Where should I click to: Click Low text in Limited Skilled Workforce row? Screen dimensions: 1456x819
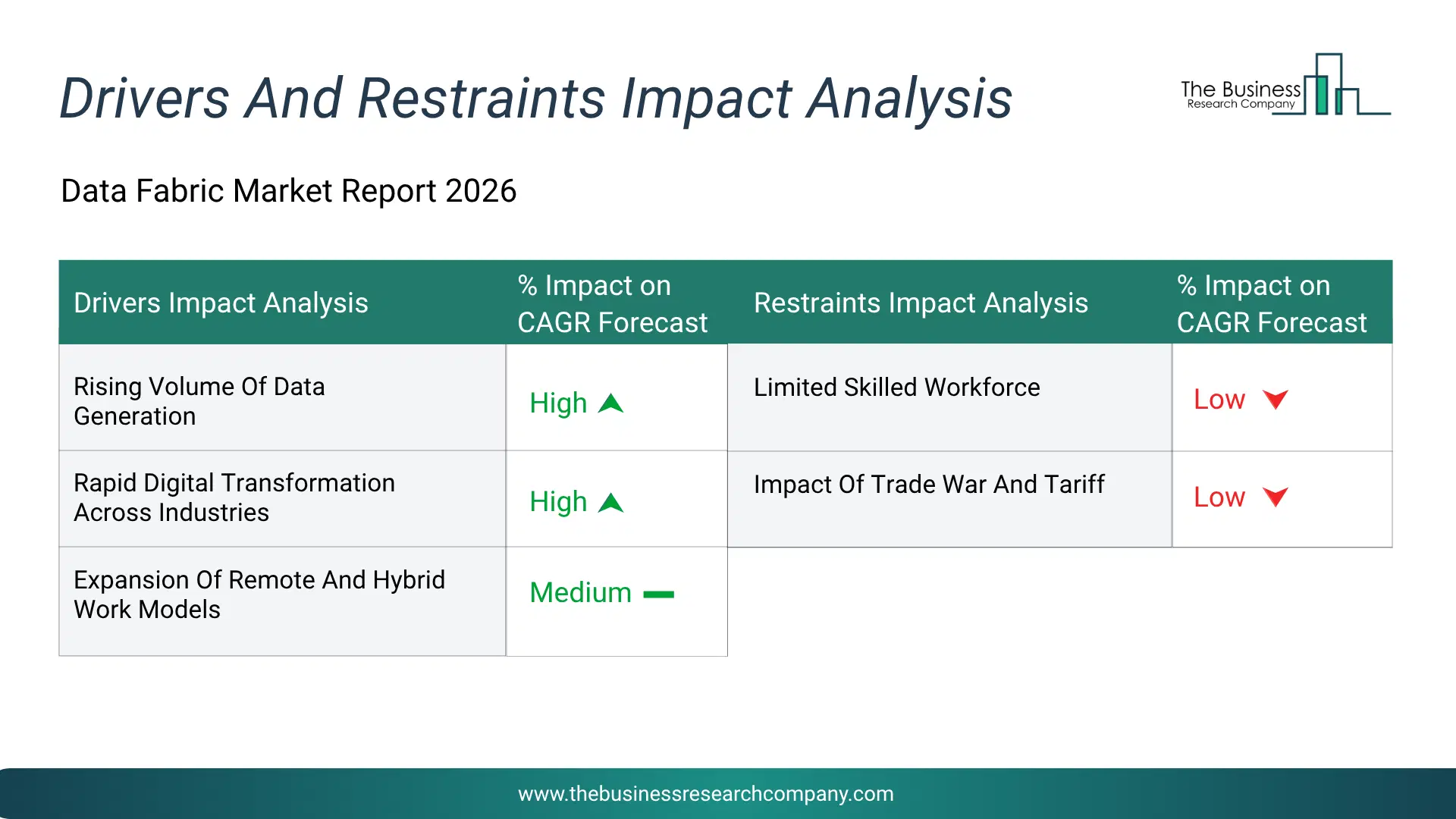[x=1219, y=400]
